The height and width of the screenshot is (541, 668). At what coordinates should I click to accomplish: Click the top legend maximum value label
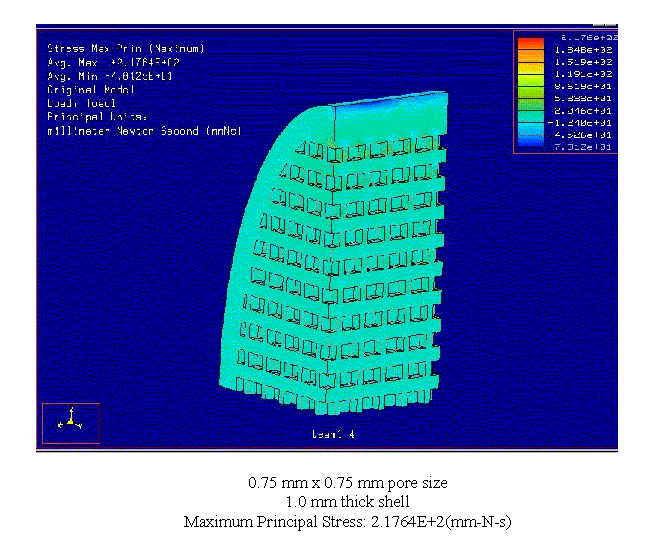(587, 36)
